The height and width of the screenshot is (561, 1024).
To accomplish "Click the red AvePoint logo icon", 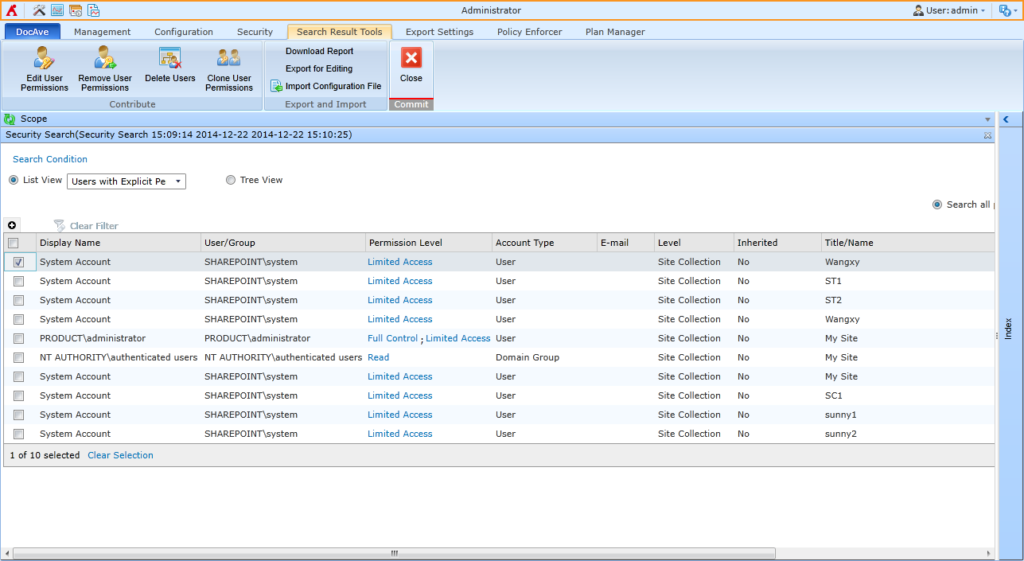I will (x=12, y=10).
